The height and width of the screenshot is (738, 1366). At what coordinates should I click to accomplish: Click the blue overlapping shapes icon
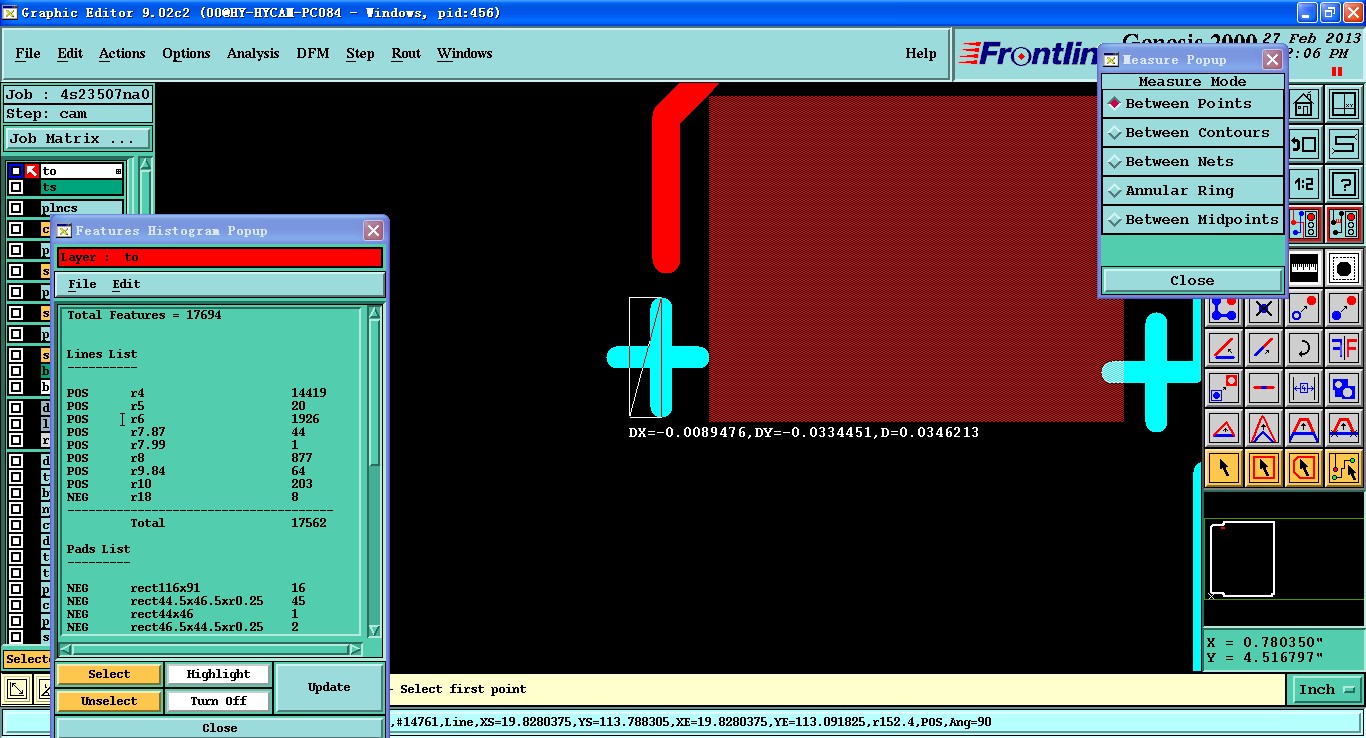tap(1344, 388)
